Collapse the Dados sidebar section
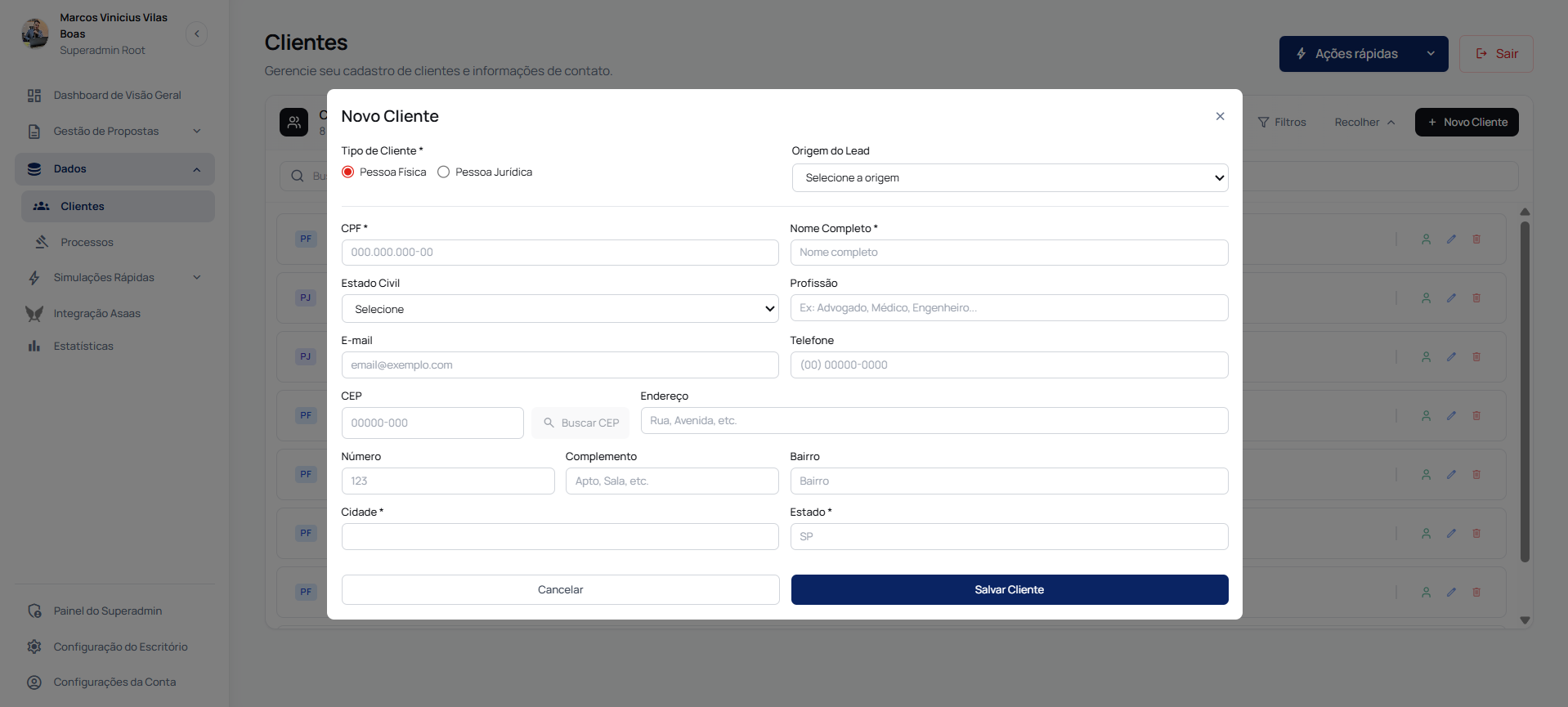Viewport: 1568px width, 707px height. (196, 170)
